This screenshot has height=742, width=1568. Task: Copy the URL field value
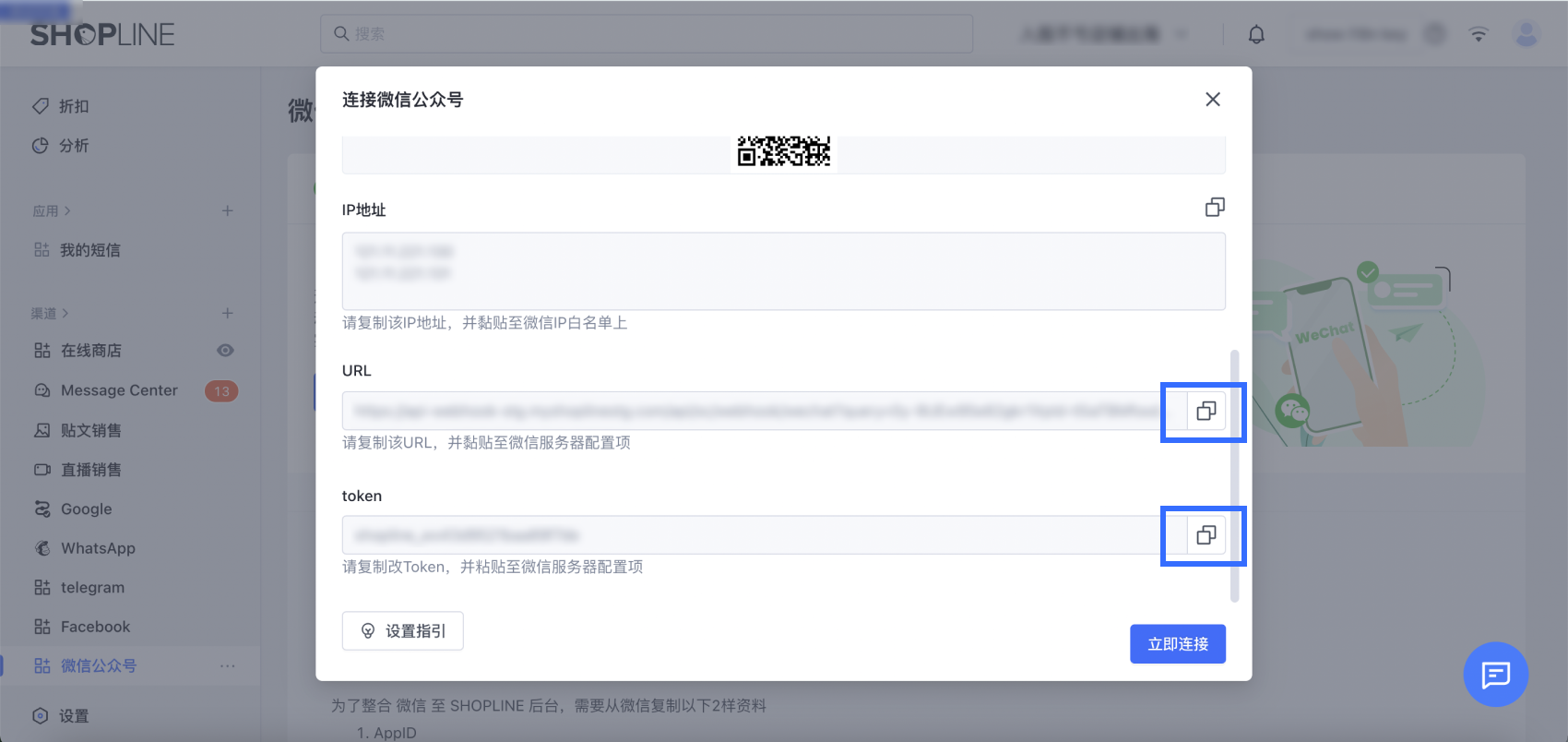click(x=1206, y=411)
